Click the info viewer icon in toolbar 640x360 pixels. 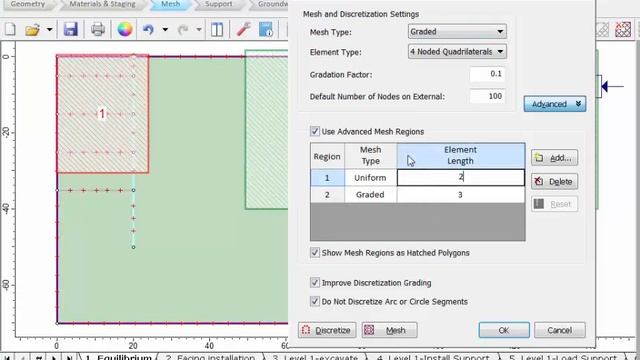point(266,29)
